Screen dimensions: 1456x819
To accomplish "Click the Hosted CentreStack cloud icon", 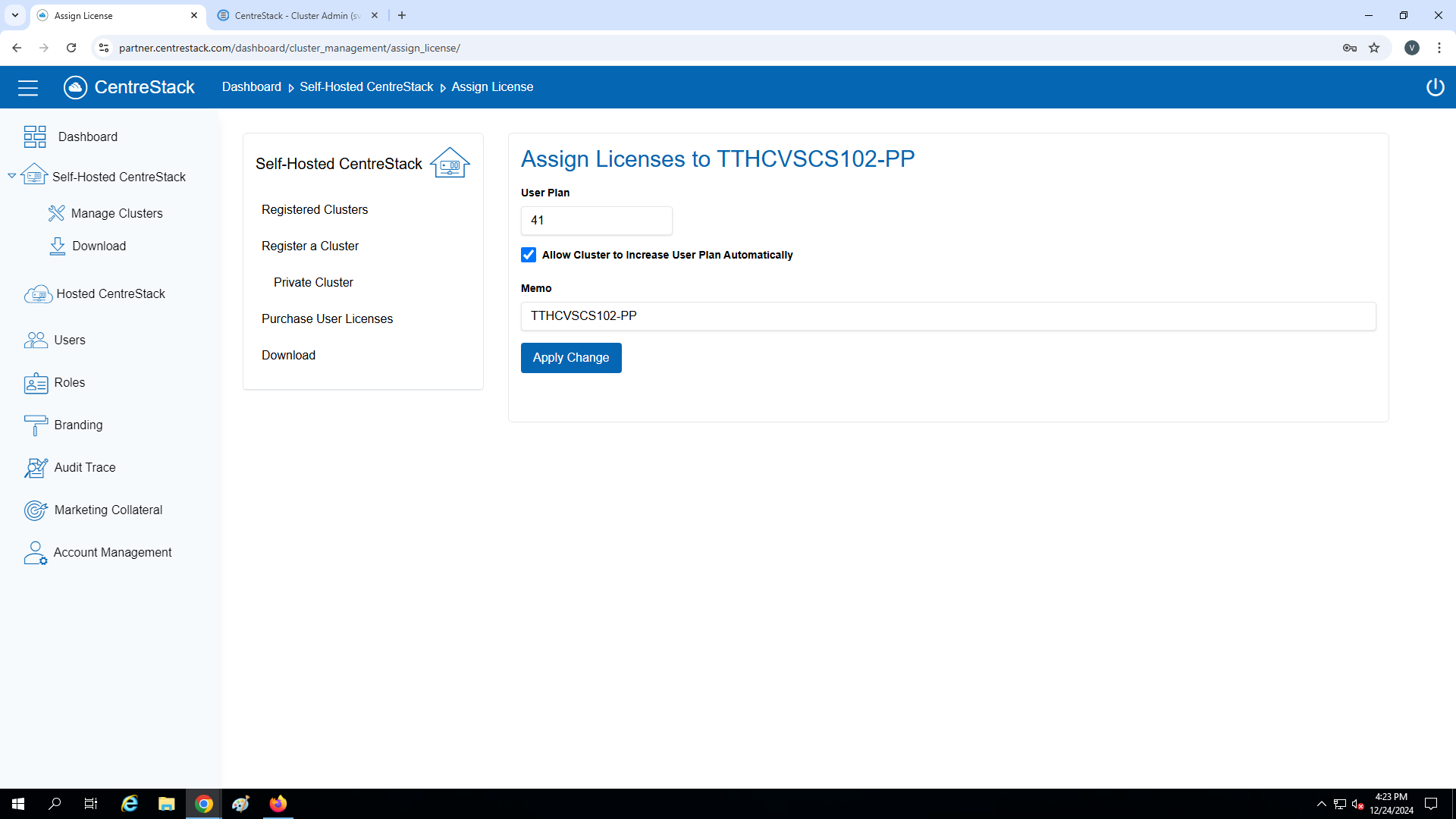I will click(x=38, y=294).
